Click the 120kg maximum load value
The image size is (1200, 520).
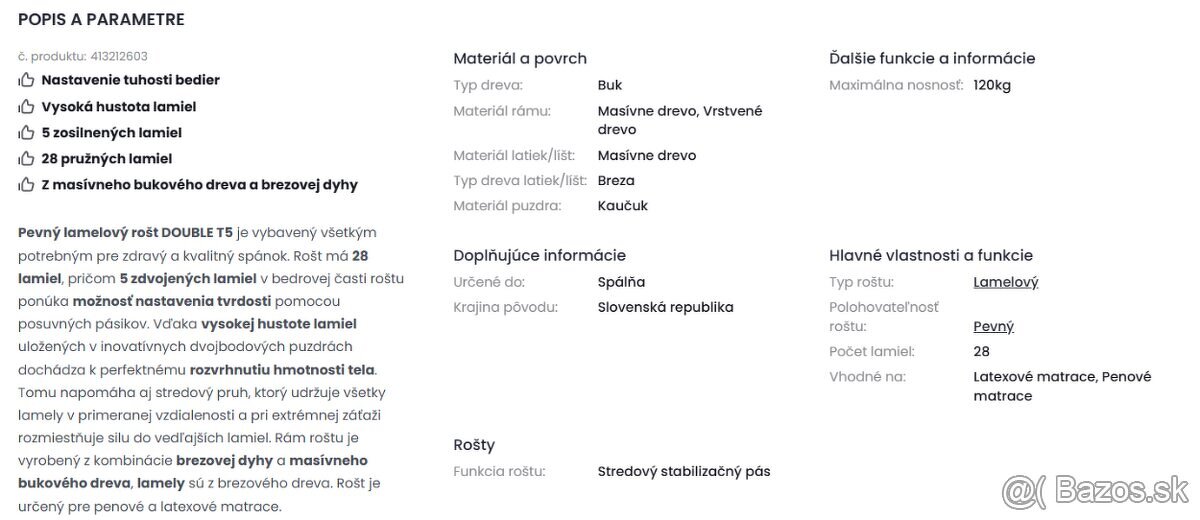992,85
